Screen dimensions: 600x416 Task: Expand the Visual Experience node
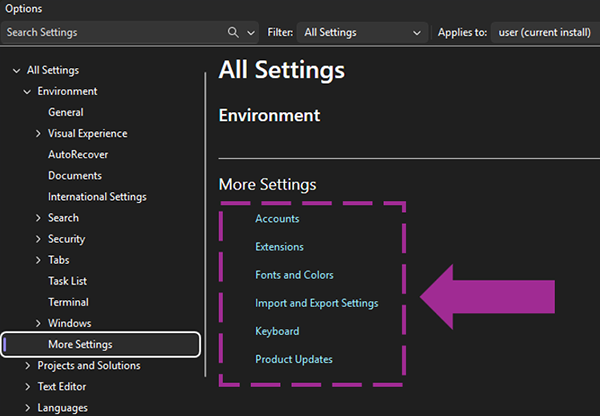38,134
